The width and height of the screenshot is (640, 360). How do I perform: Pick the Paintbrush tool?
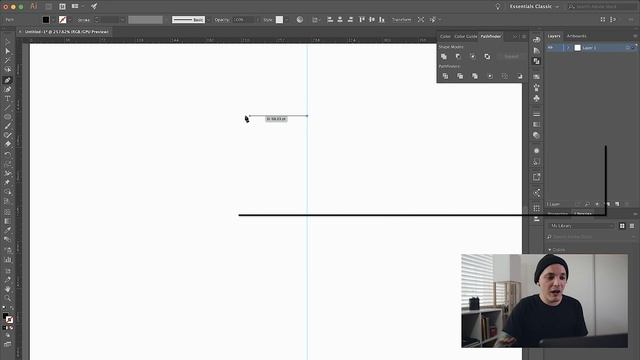coord(7,126)
